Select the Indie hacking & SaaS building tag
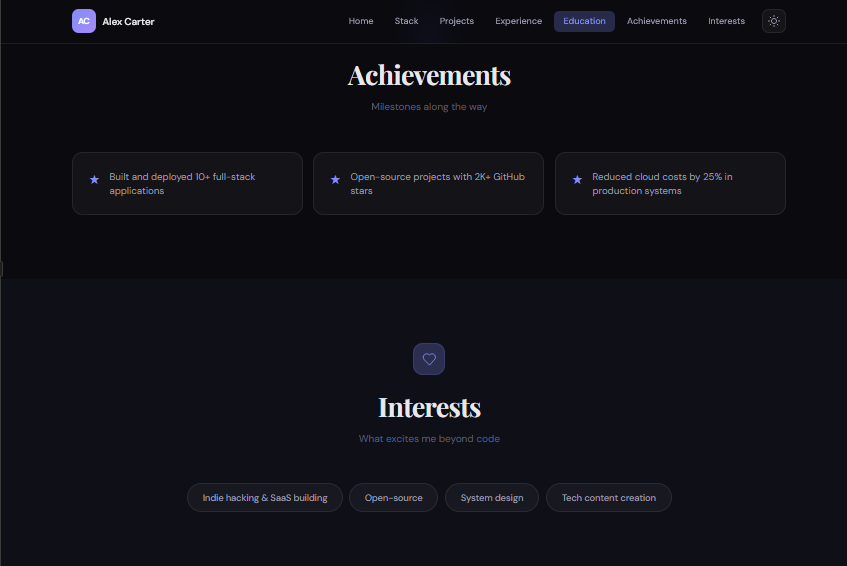The width and height of the screenshot is (847, 566). click(265, 498)
